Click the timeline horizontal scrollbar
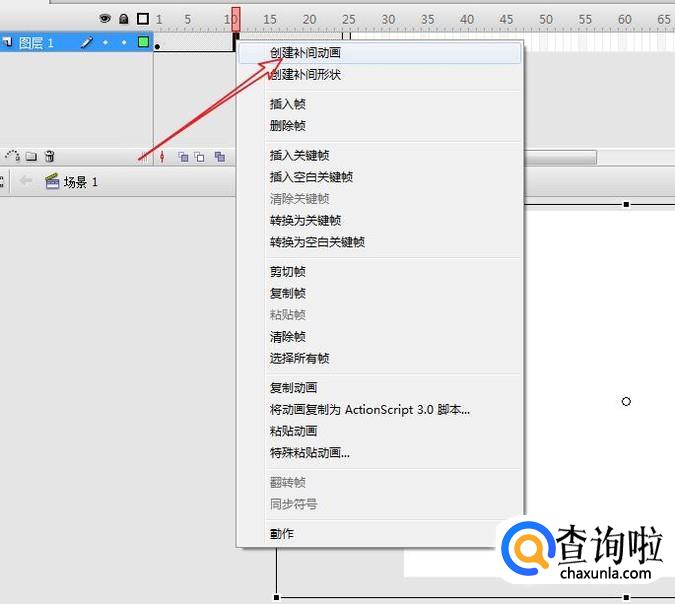This screenshot has height=604, width=675. pyautogui.click(x=560, y=158)
